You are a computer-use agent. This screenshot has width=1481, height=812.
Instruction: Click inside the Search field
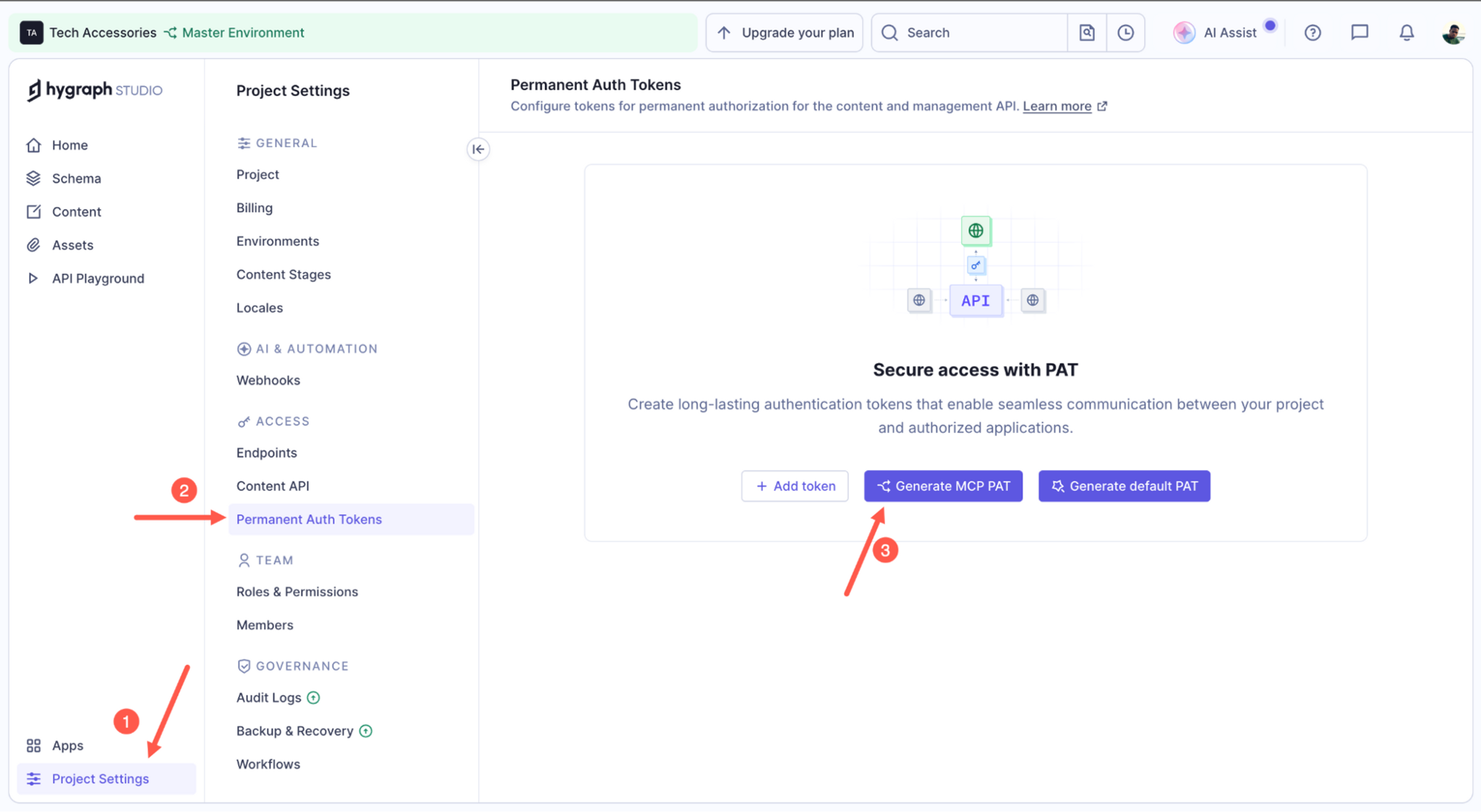point(962,33)
